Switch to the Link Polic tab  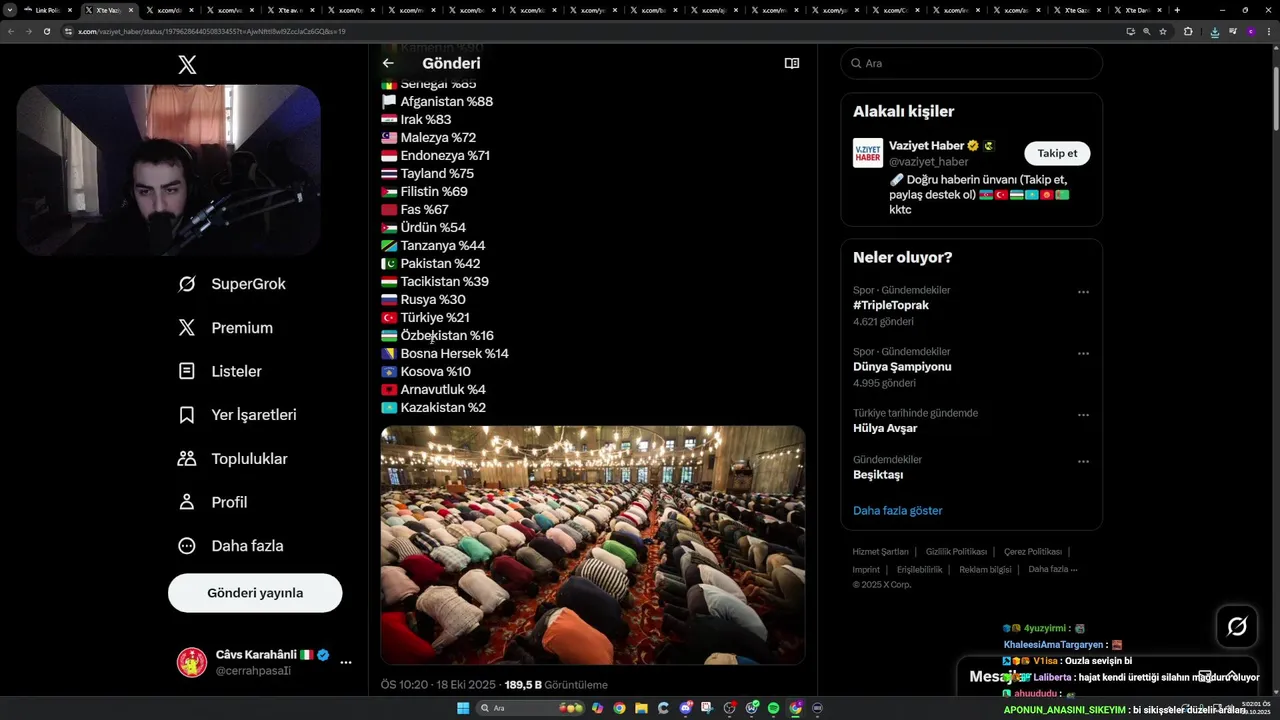coord(47,10)
